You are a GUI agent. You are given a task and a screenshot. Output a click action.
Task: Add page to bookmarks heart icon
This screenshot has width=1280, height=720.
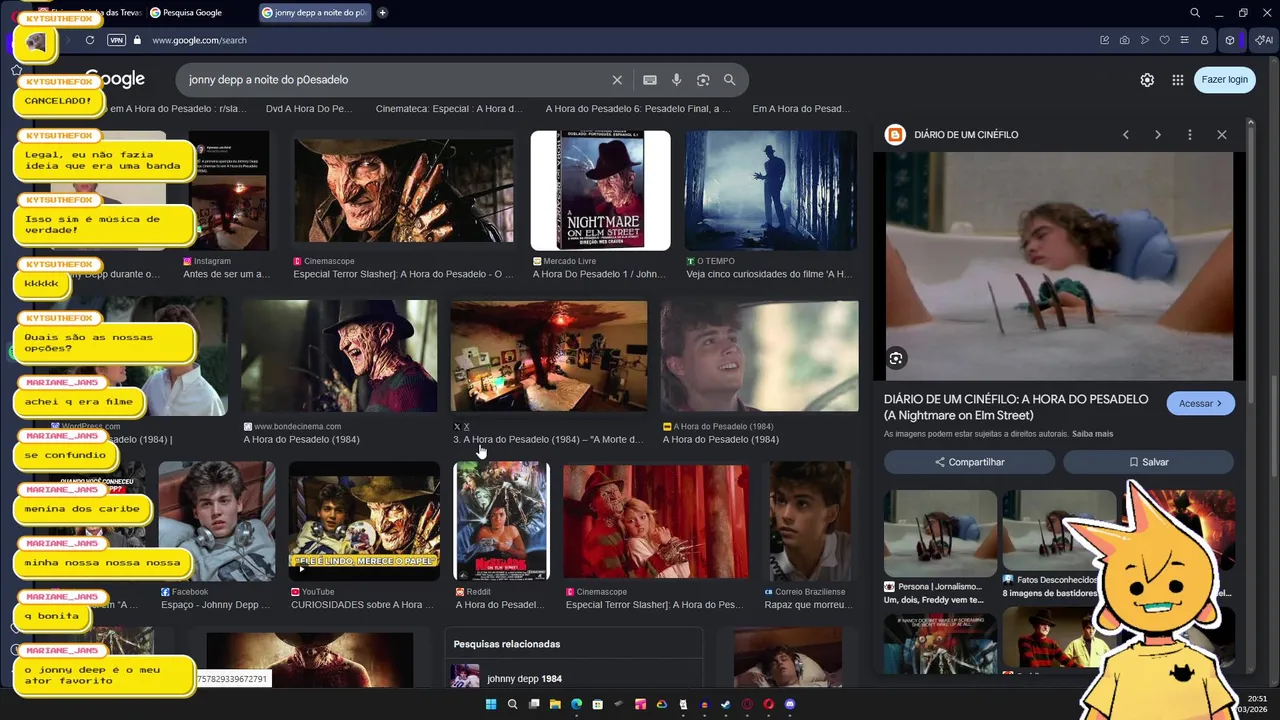point(1165,40)
